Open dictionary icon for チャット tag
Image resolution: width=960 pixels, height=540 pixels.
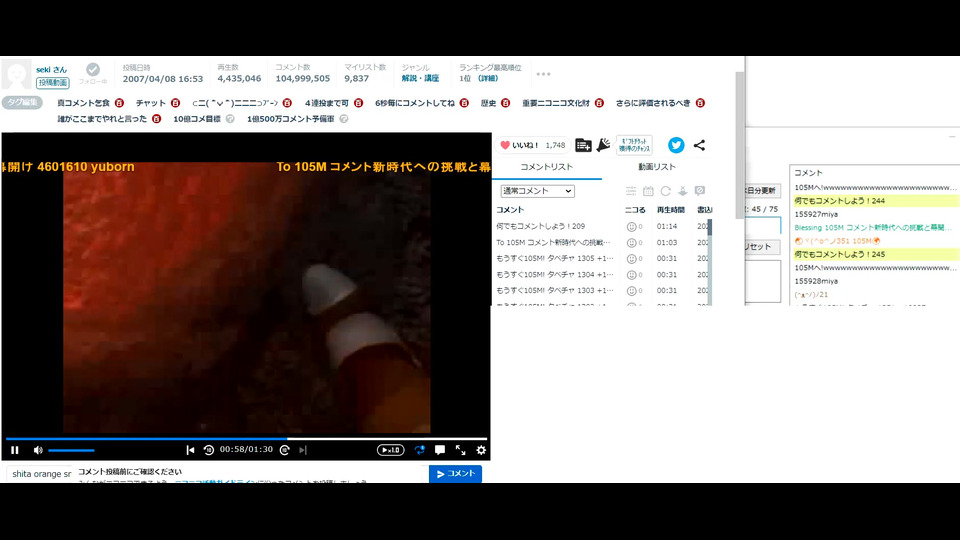coord(175,103)
